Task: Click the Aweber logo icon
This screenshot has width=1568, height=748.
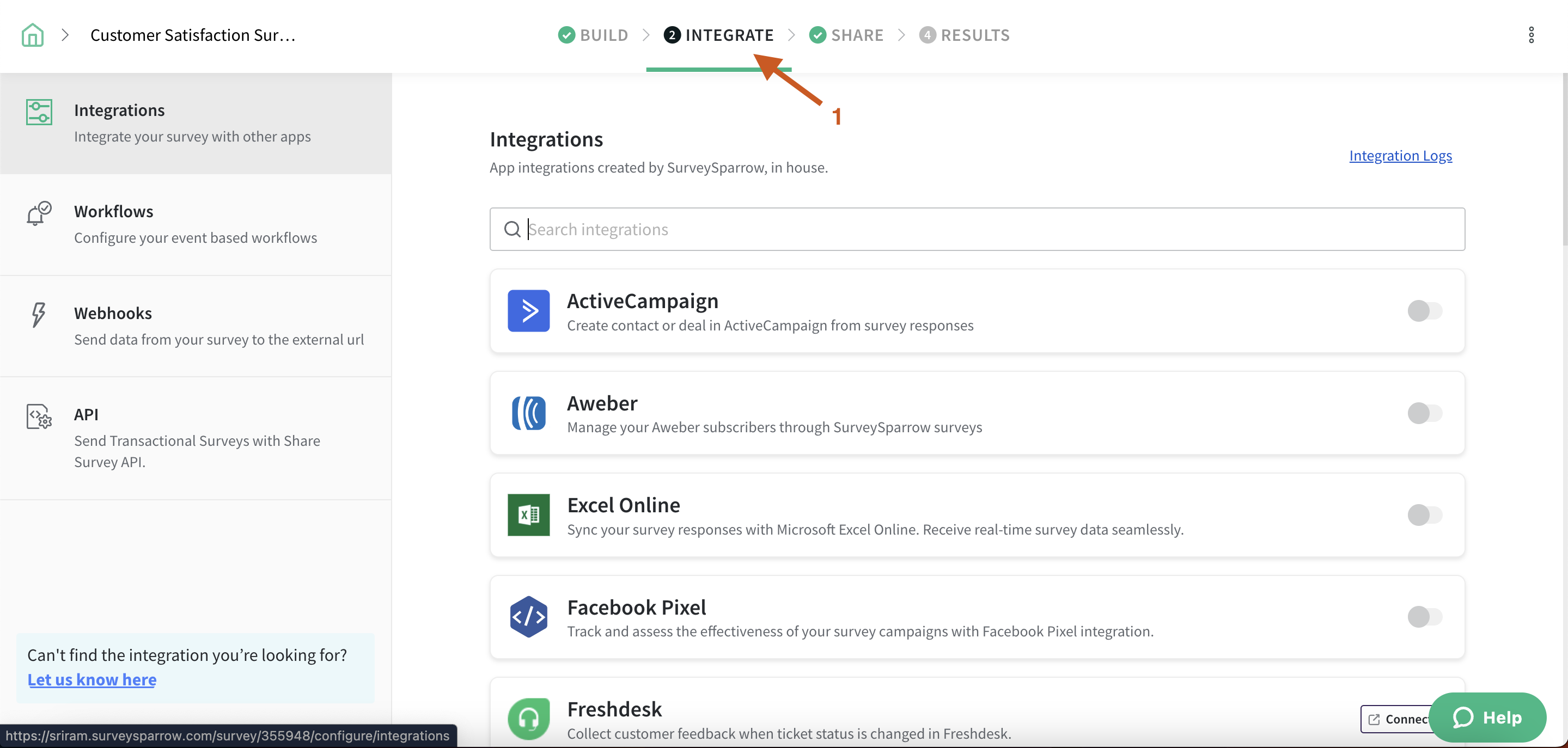Action: tap(528, 413)
